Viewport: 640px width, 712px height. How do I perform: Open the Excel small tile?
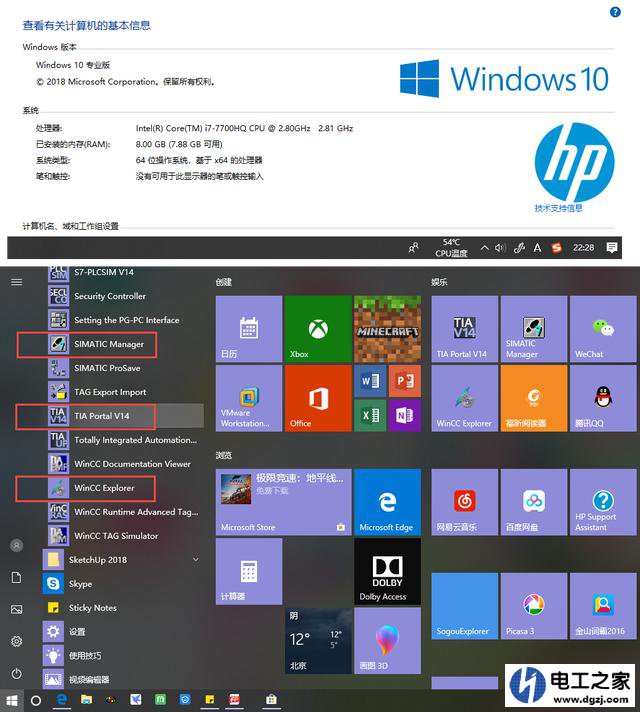[x=370, y=415]
